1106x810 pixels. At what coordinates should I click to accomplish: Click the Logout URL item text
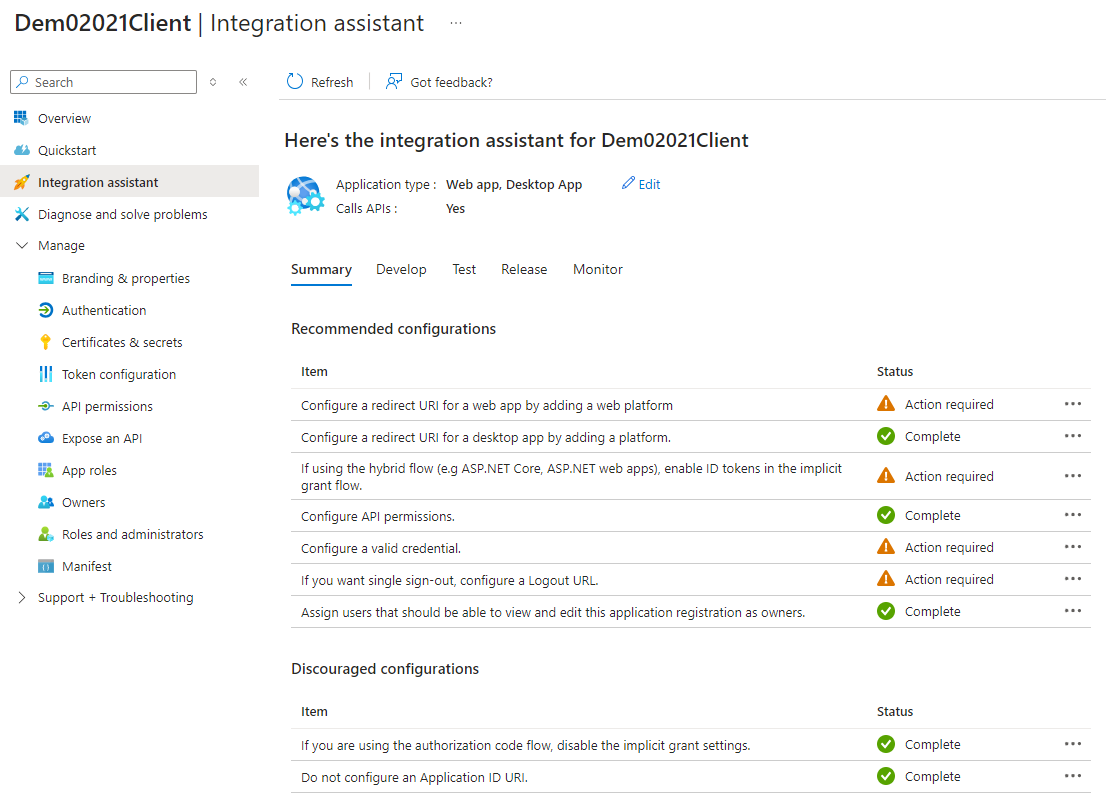click(x=449, y=581)
